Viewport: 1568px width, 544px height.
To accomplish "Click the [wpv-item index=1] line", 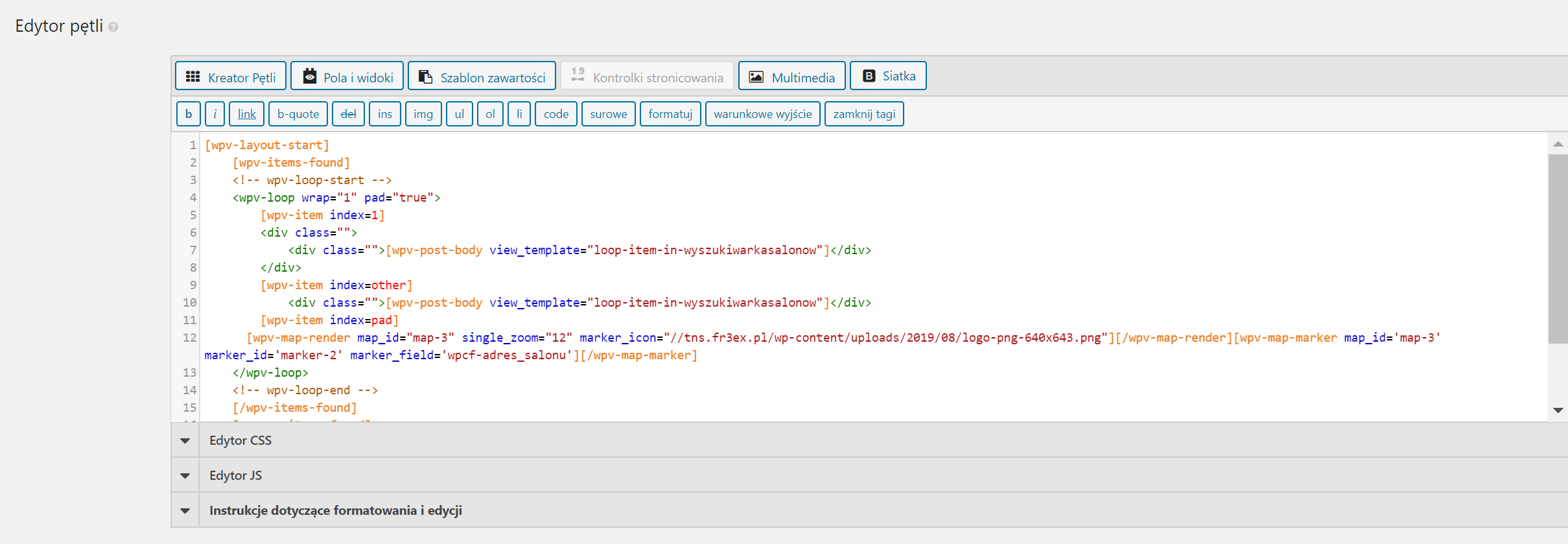I will pos(322,215).
